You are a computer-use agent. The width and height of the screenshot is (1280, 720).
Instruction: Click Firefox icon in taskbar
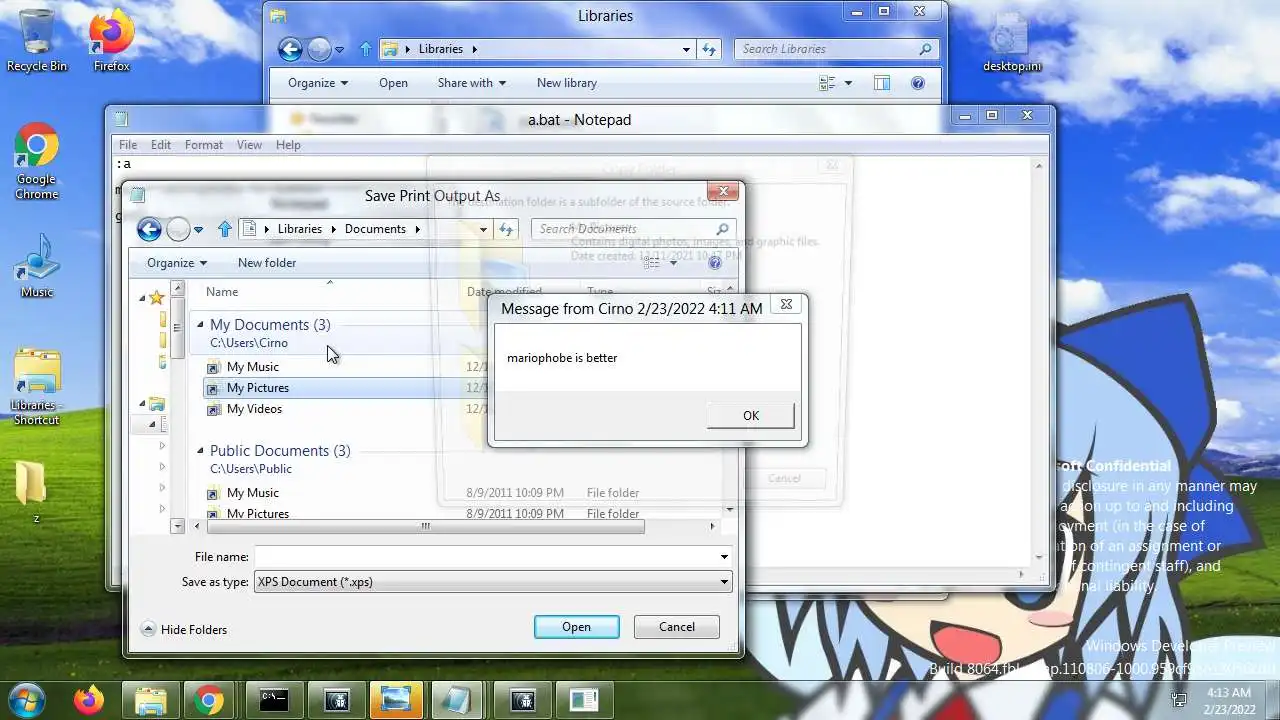[88, 700]
